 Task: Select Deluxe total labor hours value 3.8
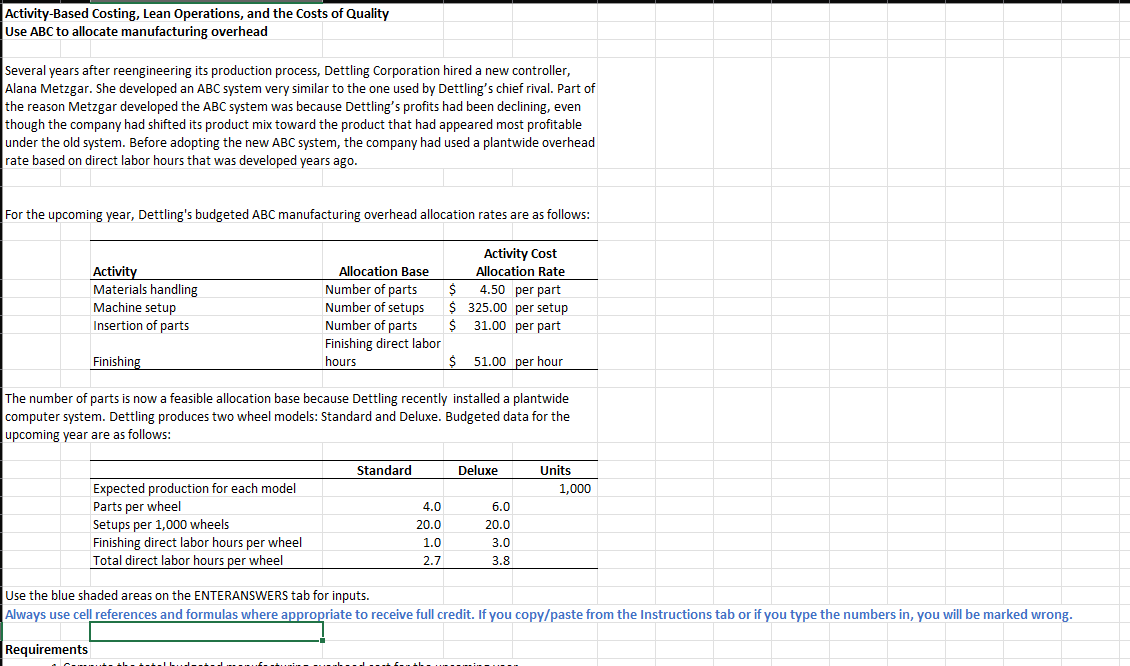[x=501, y=561]
